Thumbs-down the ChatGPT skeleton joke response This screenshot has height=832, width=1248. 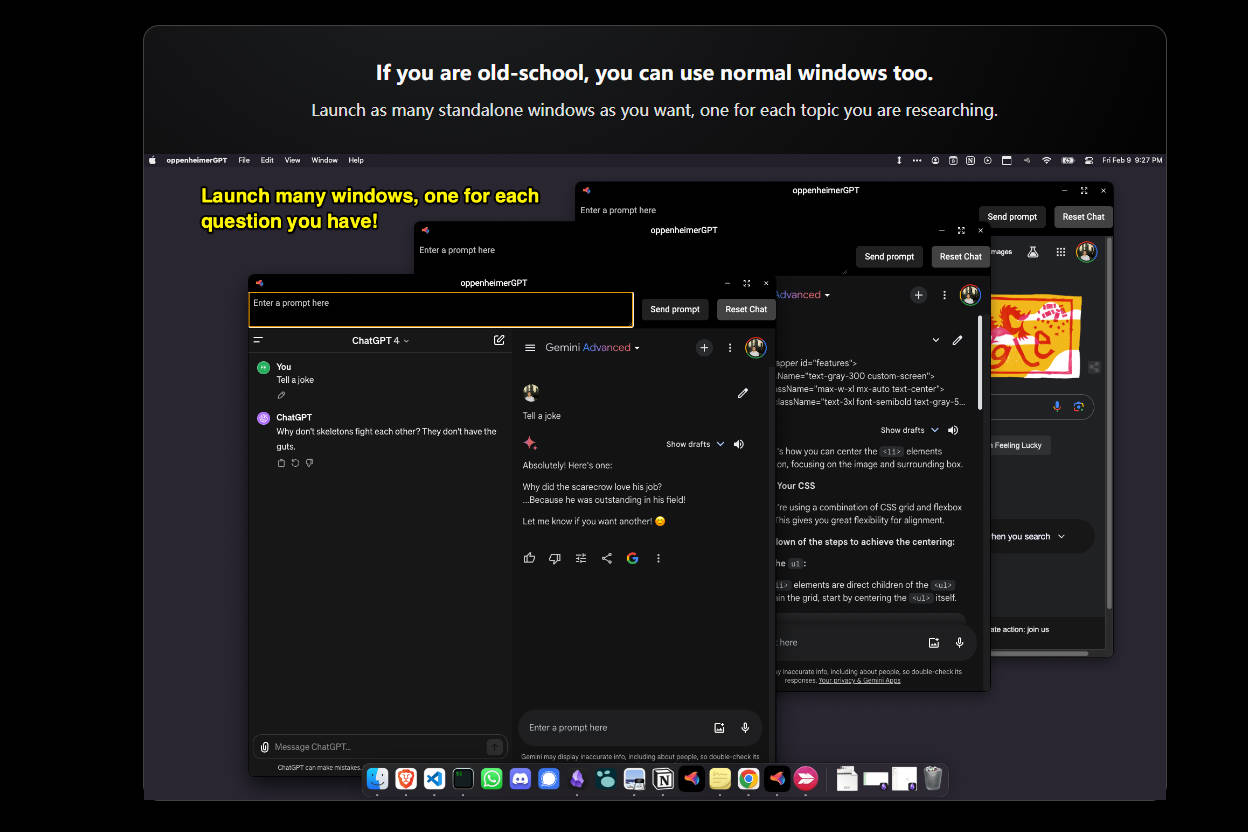tap(309, 463)
